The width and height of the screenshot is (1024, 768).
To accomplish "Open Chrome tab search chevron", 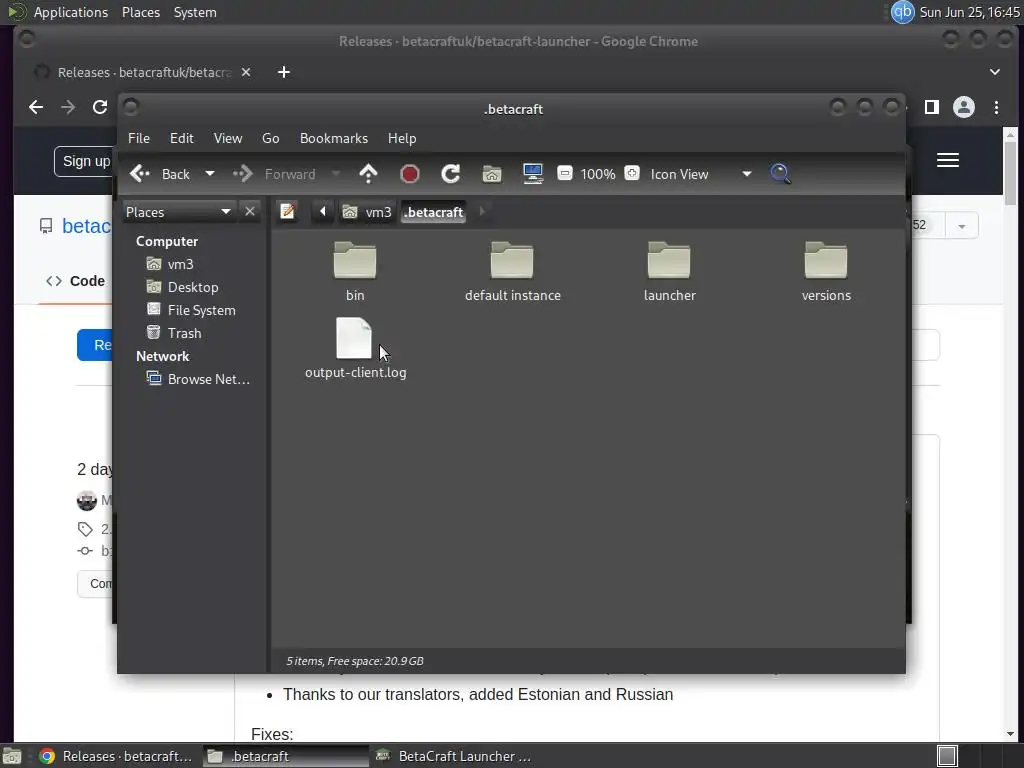I will pos(995,72).
